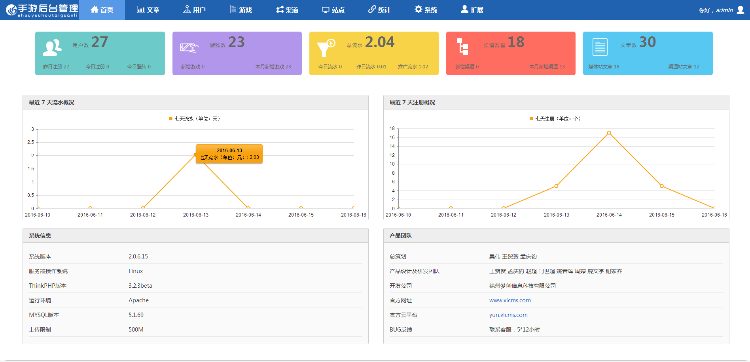Click the number 30 on blue card
The width and height of the screenshot is (750, 362).
[647, 42]
